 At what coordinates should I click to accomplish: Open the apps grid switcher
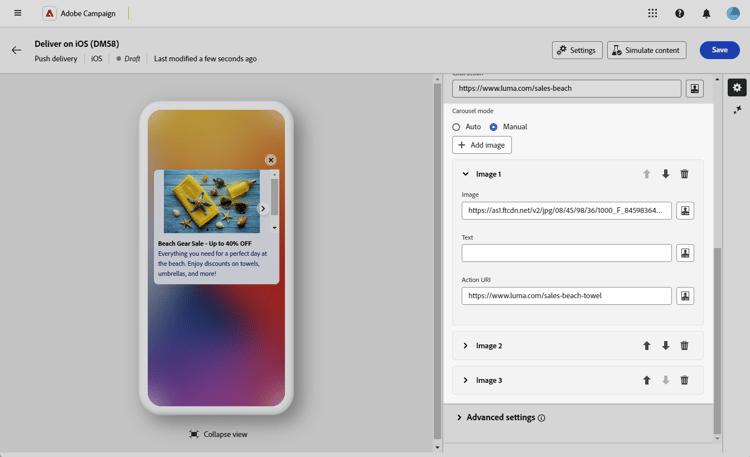pos(652,13)
